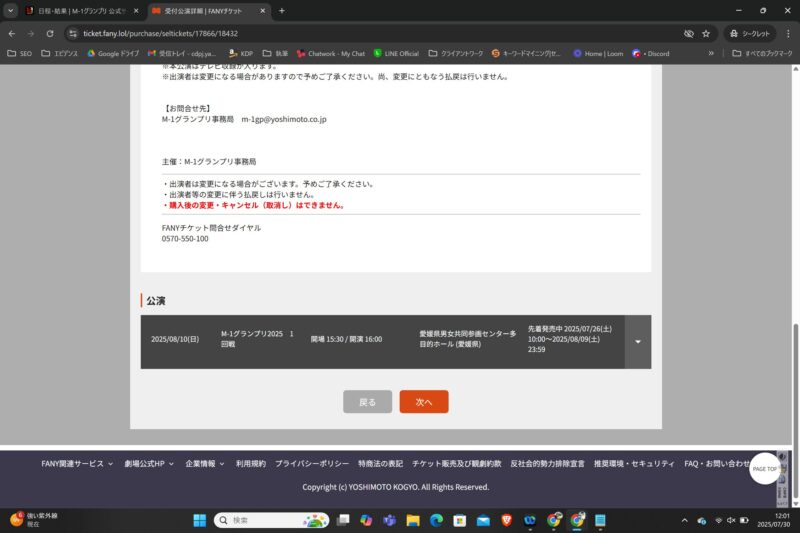800x533 pixels.
Task: Open the エビデンス bookmark folder
Action: tap(59, 54)
